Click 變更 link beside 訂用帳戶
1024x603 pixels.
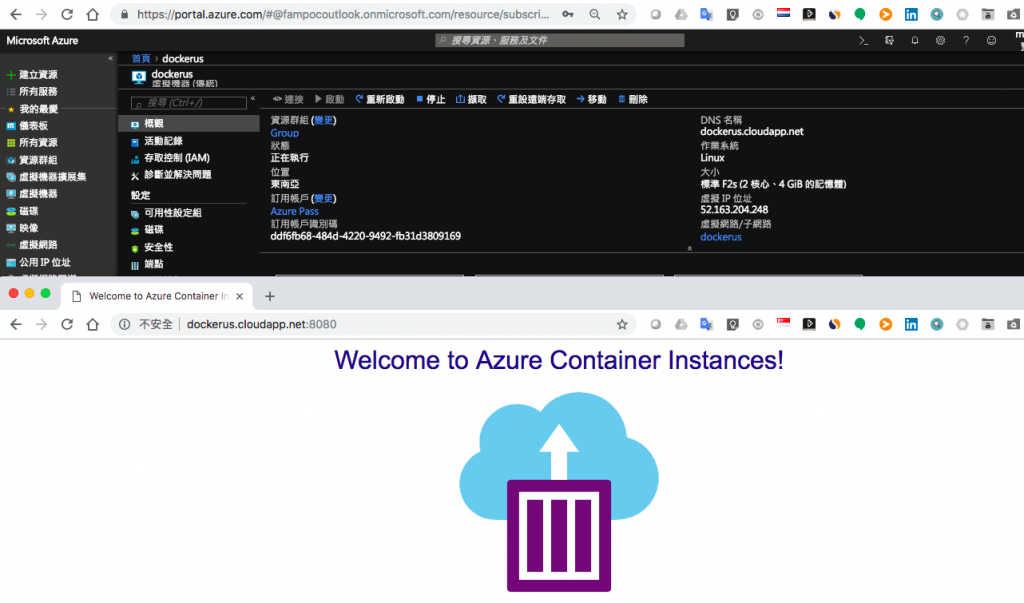(323, 199)
